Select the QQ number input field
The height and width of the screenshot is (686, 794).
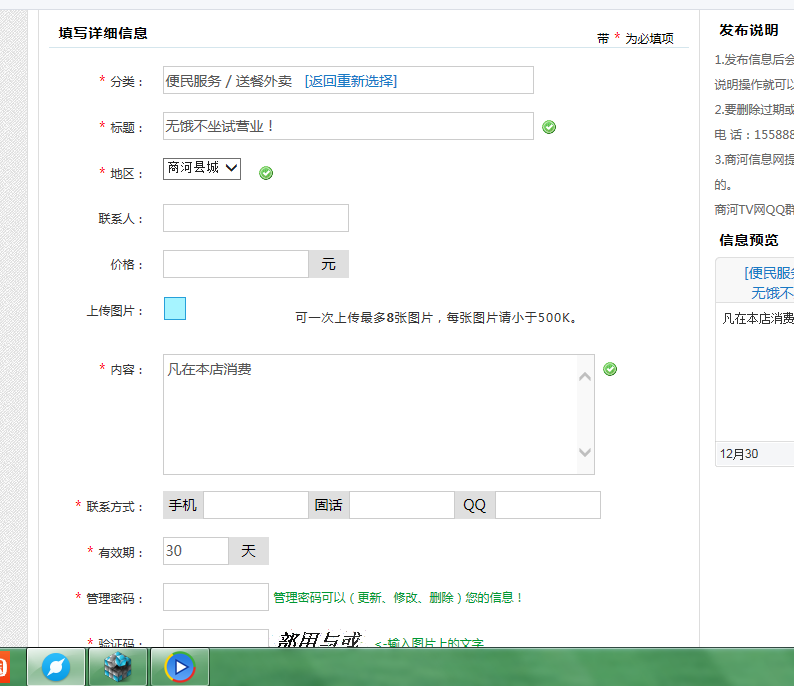[x=547, y=505]
